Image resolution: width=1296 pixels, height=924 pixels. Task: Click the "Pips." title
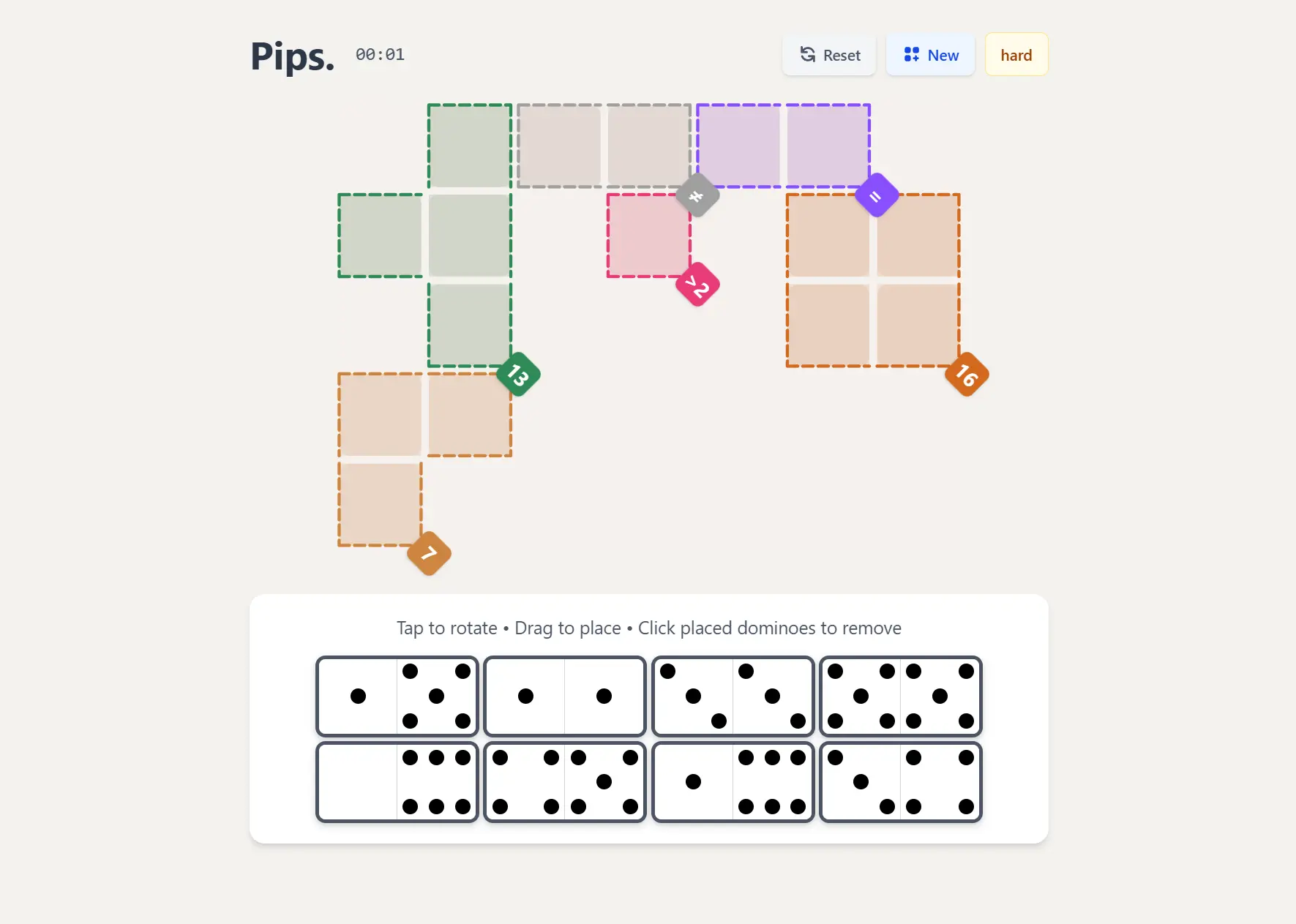point(291,56)
